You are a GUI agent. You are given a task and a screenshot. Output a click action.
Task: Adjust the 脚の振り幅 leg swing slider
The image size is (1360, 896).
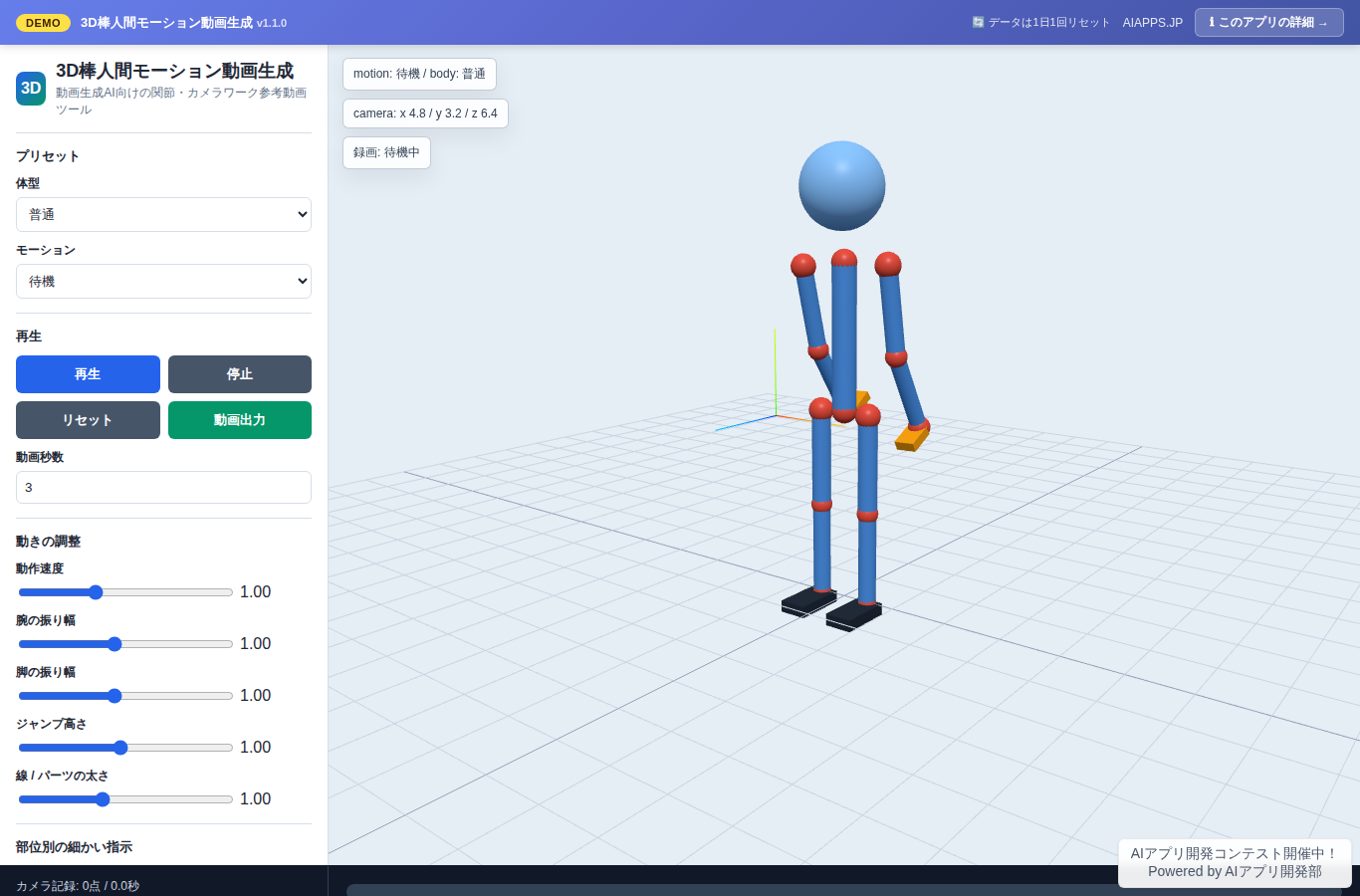click(125, 696)
